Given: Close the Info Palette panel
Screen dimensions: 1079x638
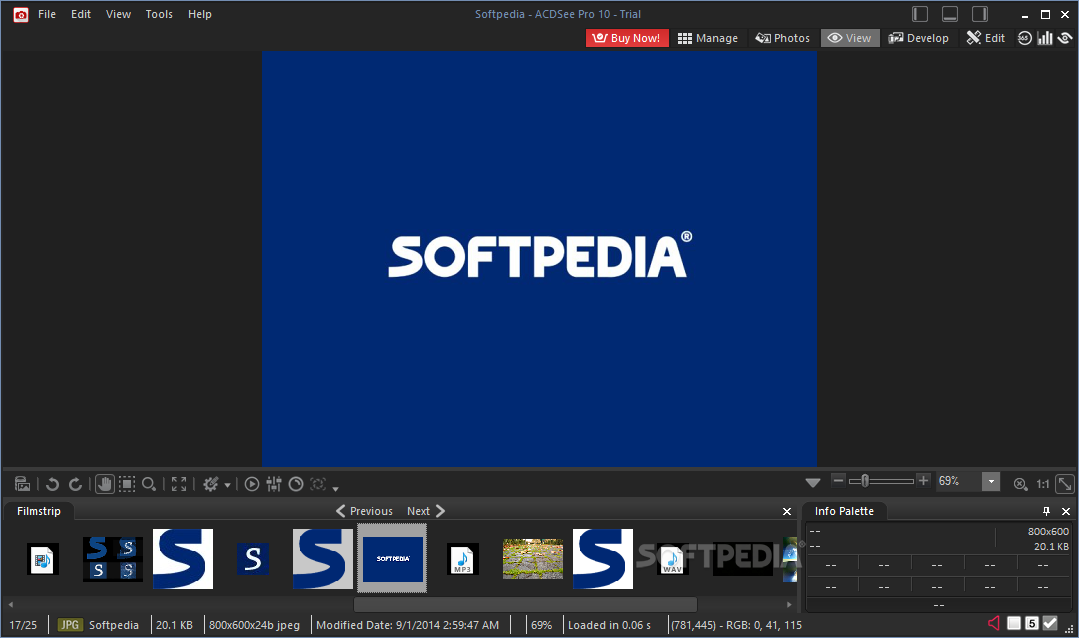Looking at the screenshot, I should pyautogui.click(x=1065, y=511).
